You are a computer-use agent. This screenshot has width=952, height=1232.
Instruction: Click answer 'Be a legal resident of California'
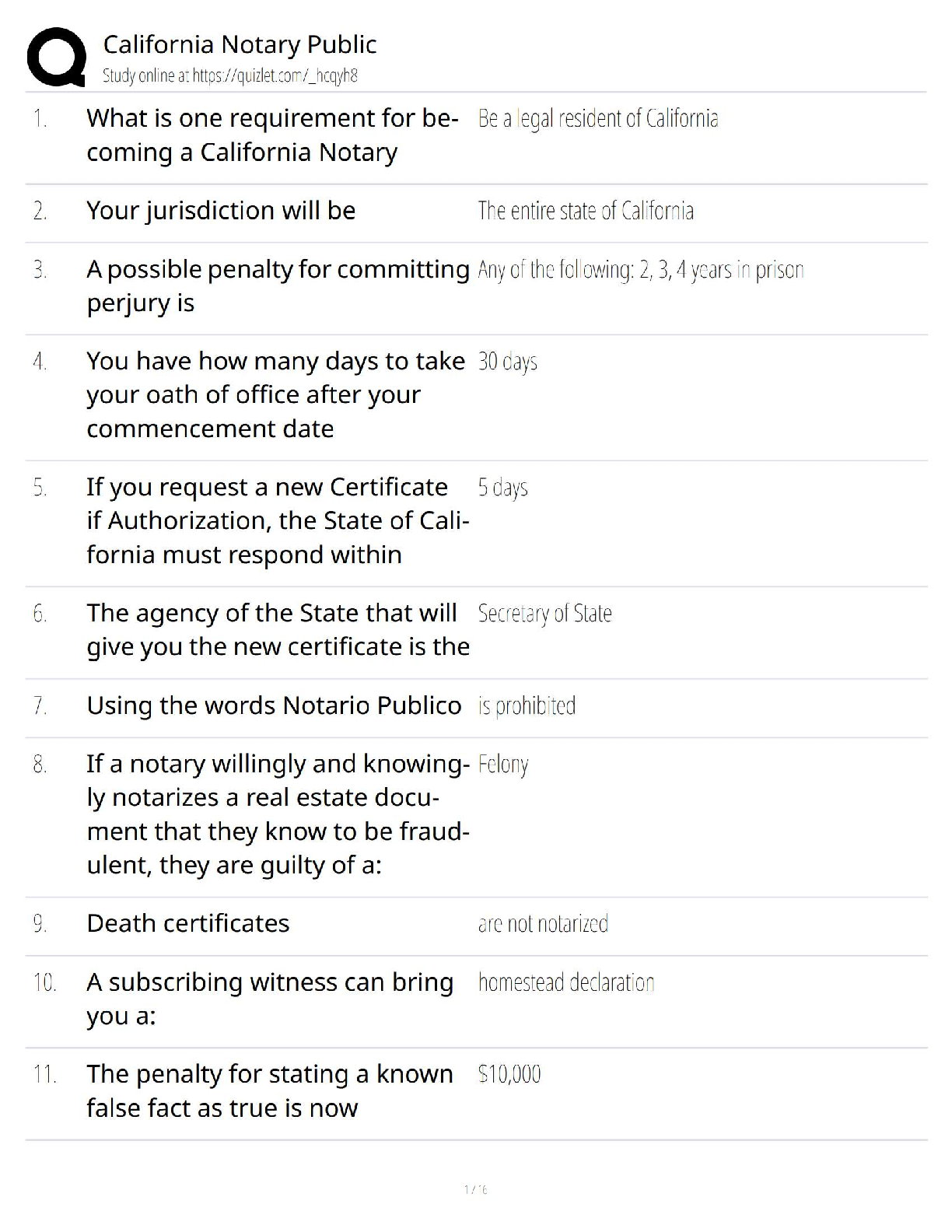click(x=597, y=118)
